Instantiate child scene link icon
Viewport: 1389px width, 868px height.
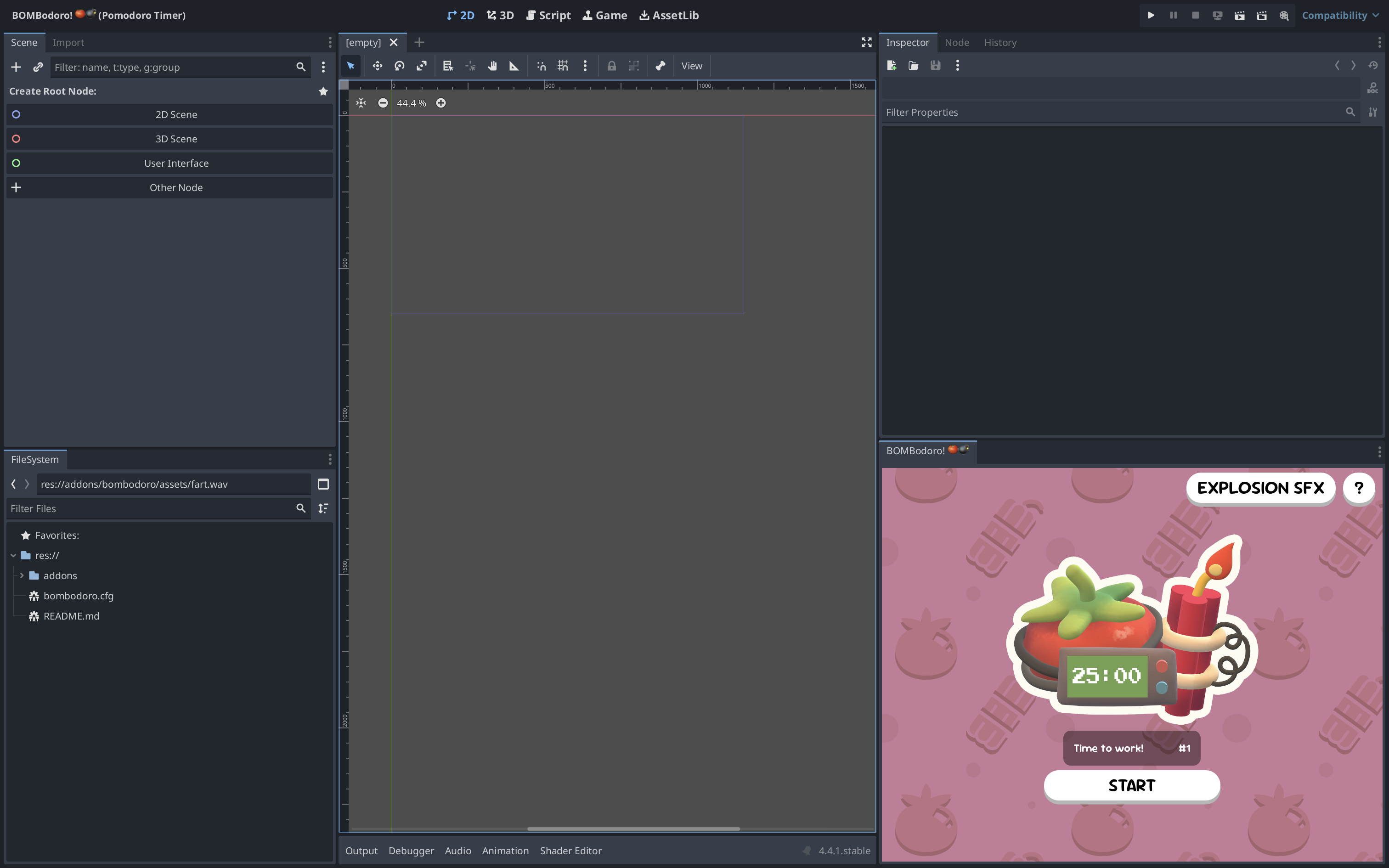38,67
